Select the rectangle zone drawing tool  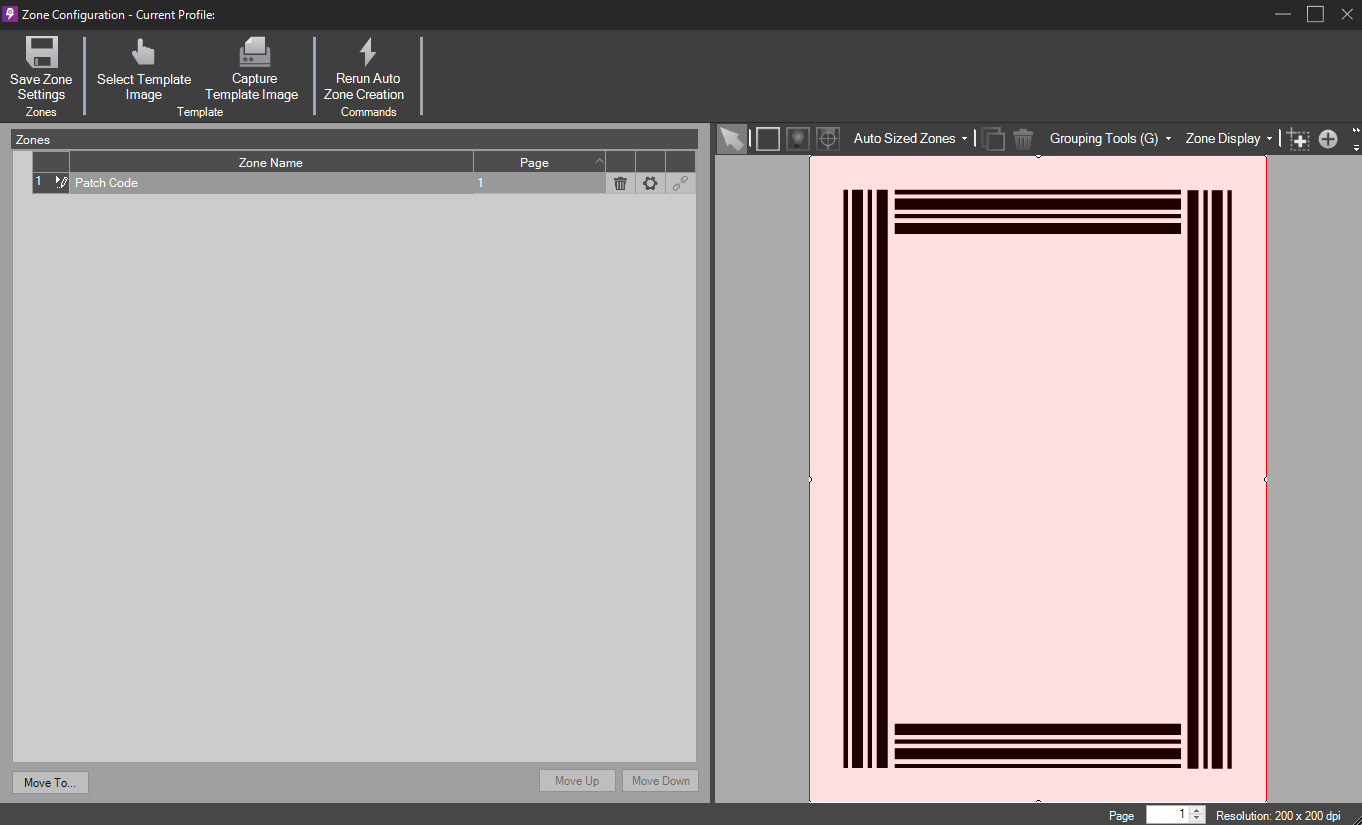[x=767, y=139]
